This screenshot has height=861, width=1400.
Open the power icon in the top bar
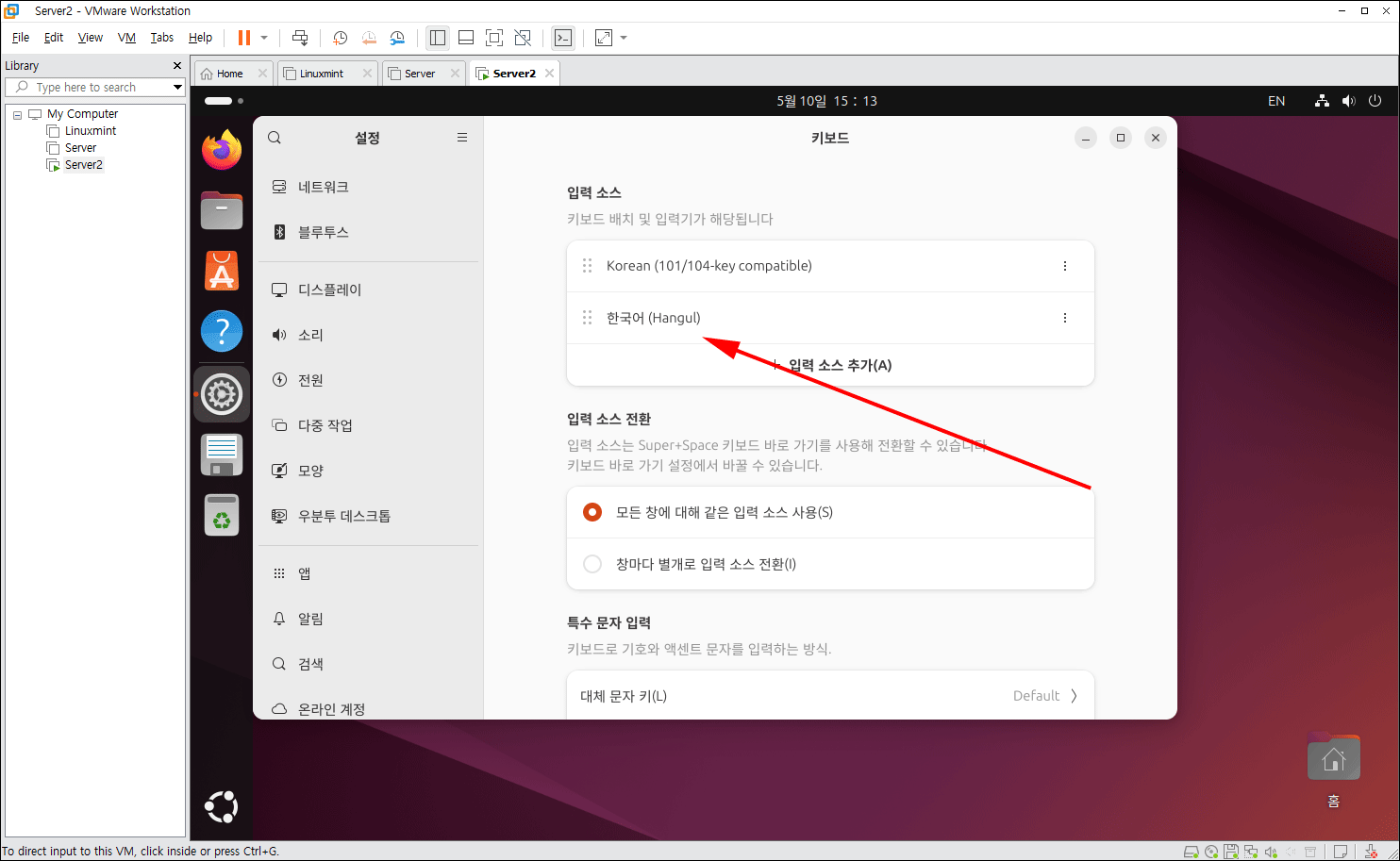point(1375,101)
